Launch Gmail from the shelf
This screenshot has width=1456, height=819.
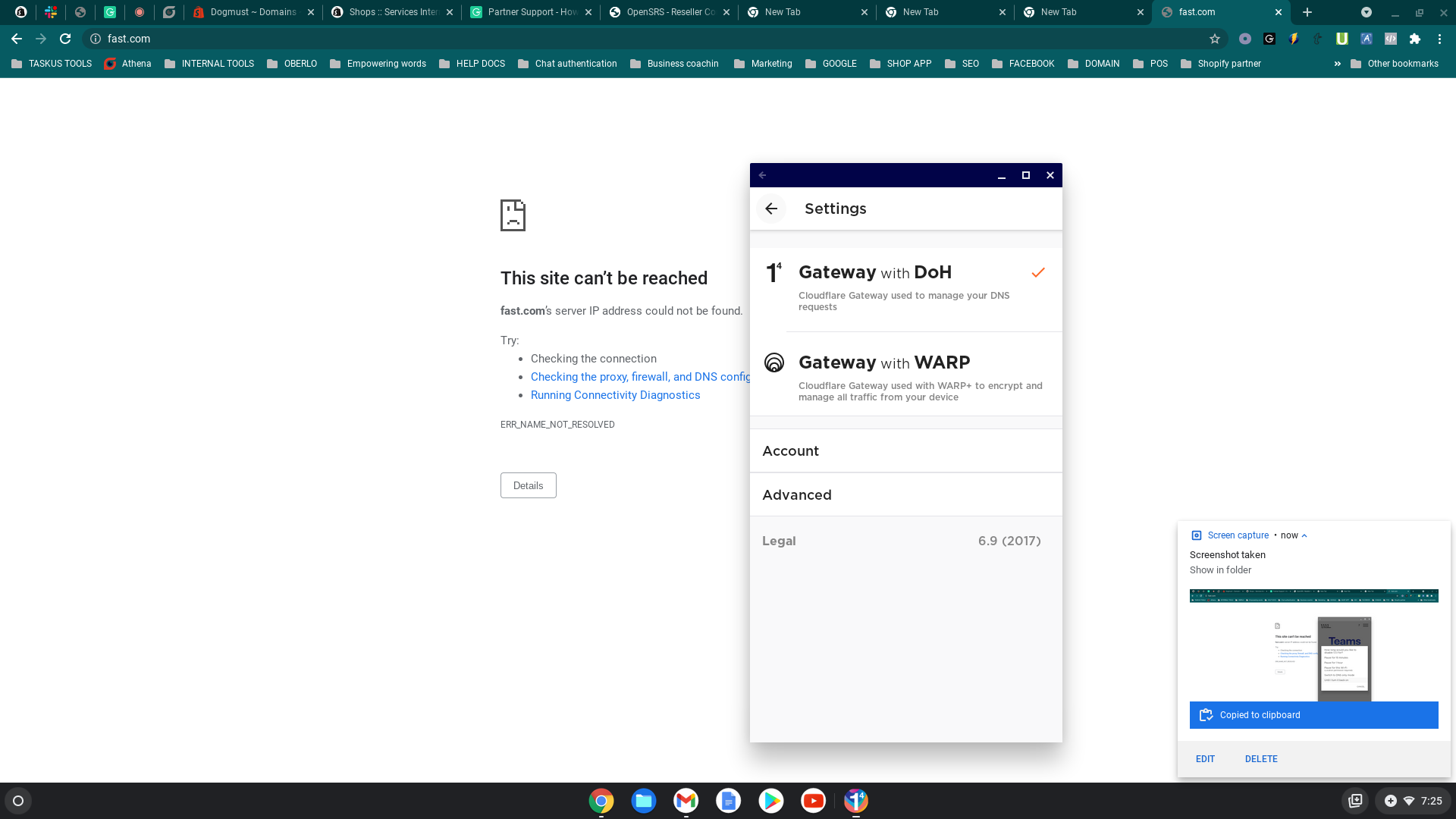pos(686,801)
